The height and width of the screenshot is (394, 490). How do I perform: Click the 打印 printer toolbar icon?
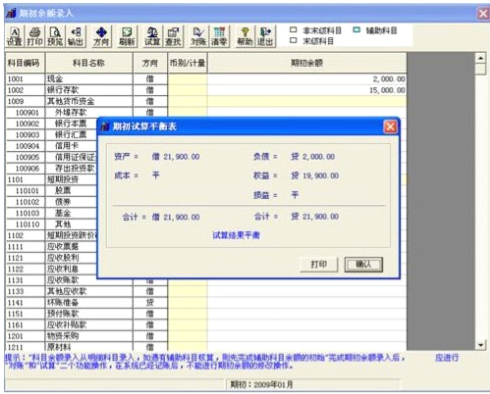pos(35,36)
